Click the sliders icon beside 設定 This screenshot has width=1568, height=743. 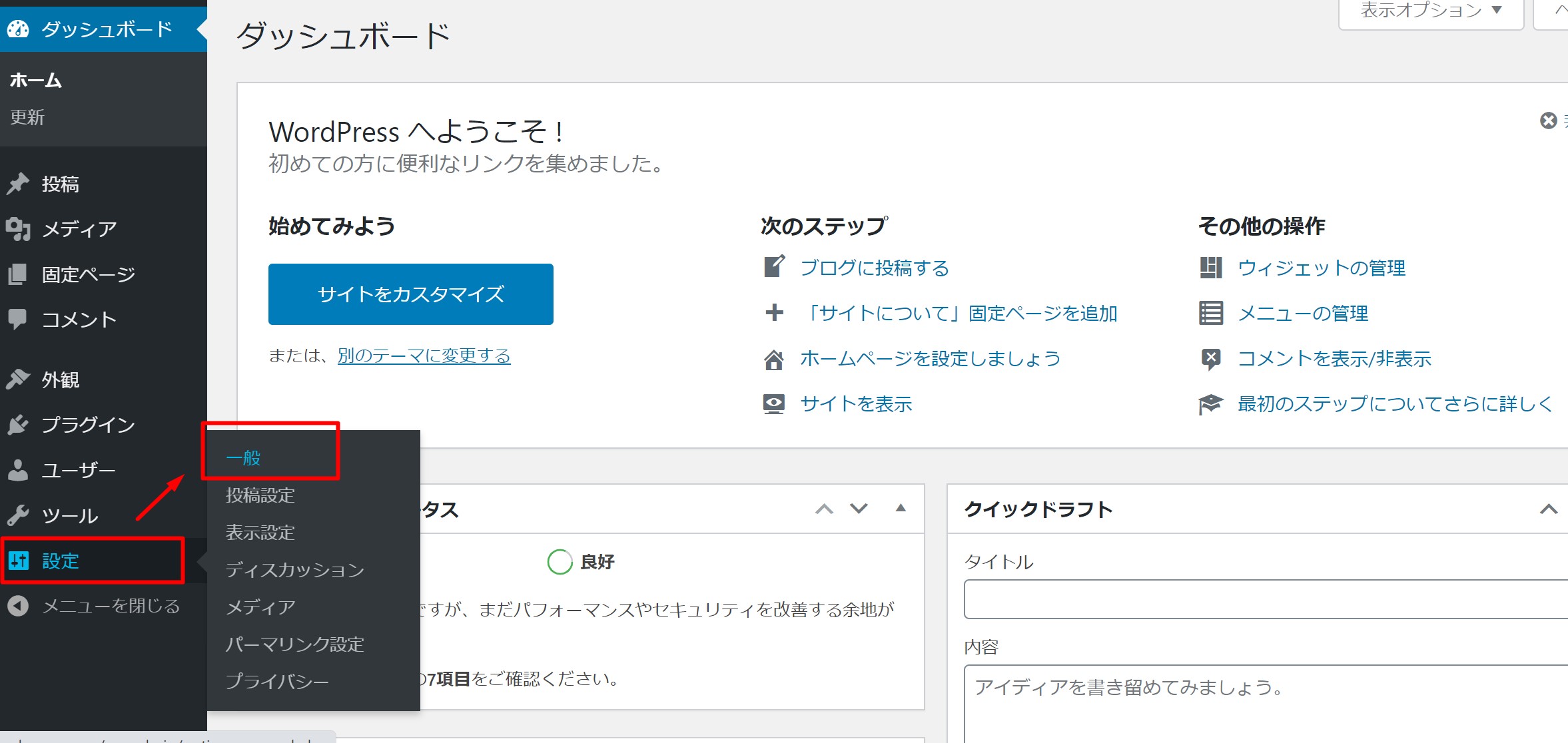coord(18,561)
